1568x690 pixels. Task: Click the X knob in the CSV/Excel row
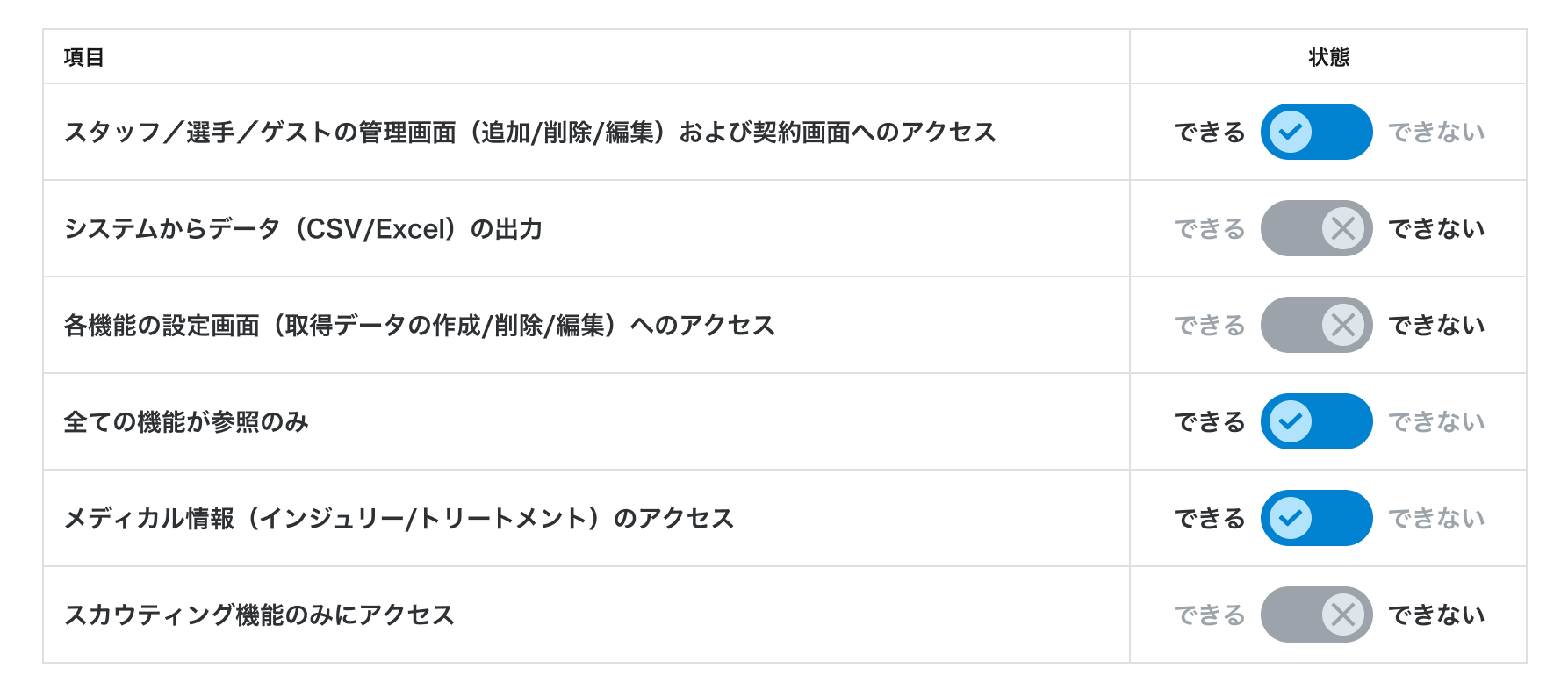coord(1343,228)
